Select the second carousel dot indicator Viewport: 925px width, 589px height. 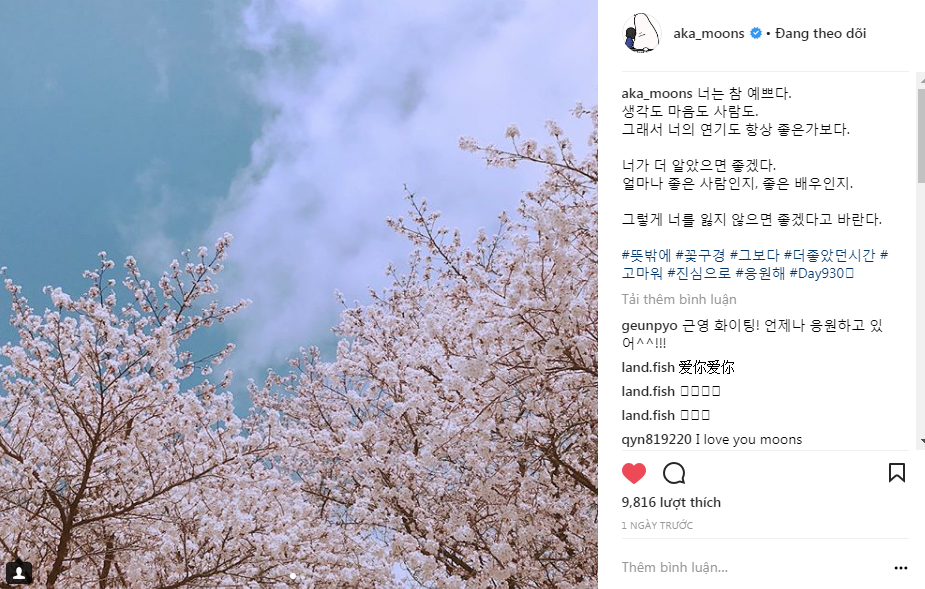pos(302,575)
